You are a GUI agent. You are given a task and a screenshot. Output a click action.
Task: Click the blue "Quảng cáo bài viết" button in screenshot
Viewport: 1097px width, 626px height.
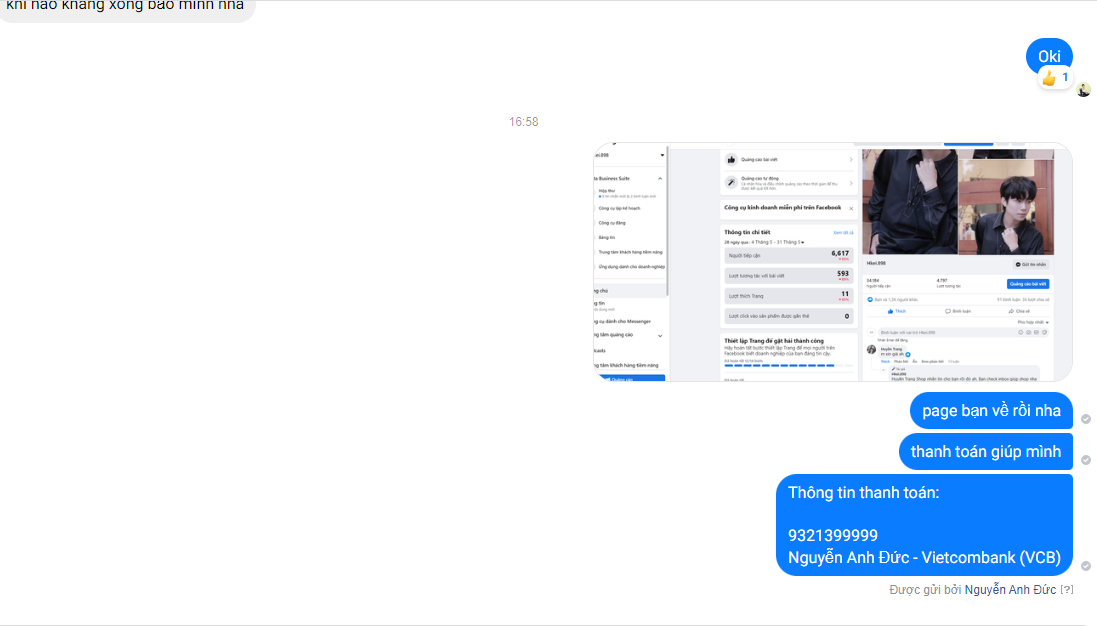[1028, 284]
